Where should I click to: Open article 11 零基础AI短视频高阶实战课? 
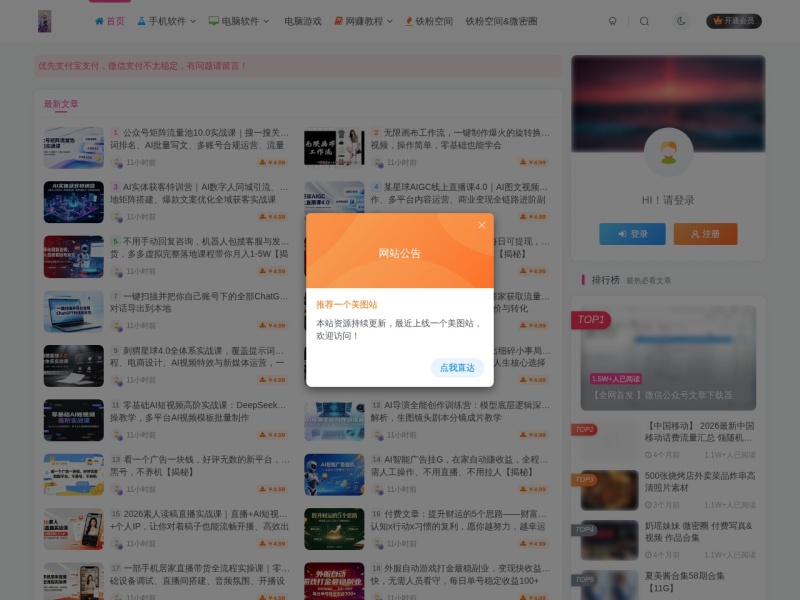[x=199, y=411]
